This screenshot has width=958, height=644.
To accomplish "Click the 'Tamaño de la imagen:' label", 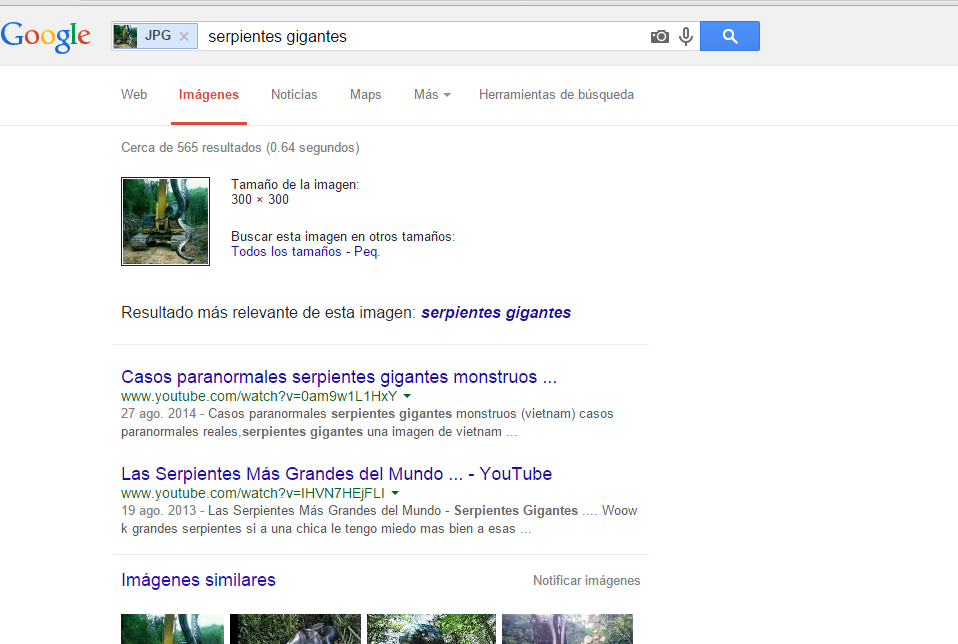I will coord(295,185).
